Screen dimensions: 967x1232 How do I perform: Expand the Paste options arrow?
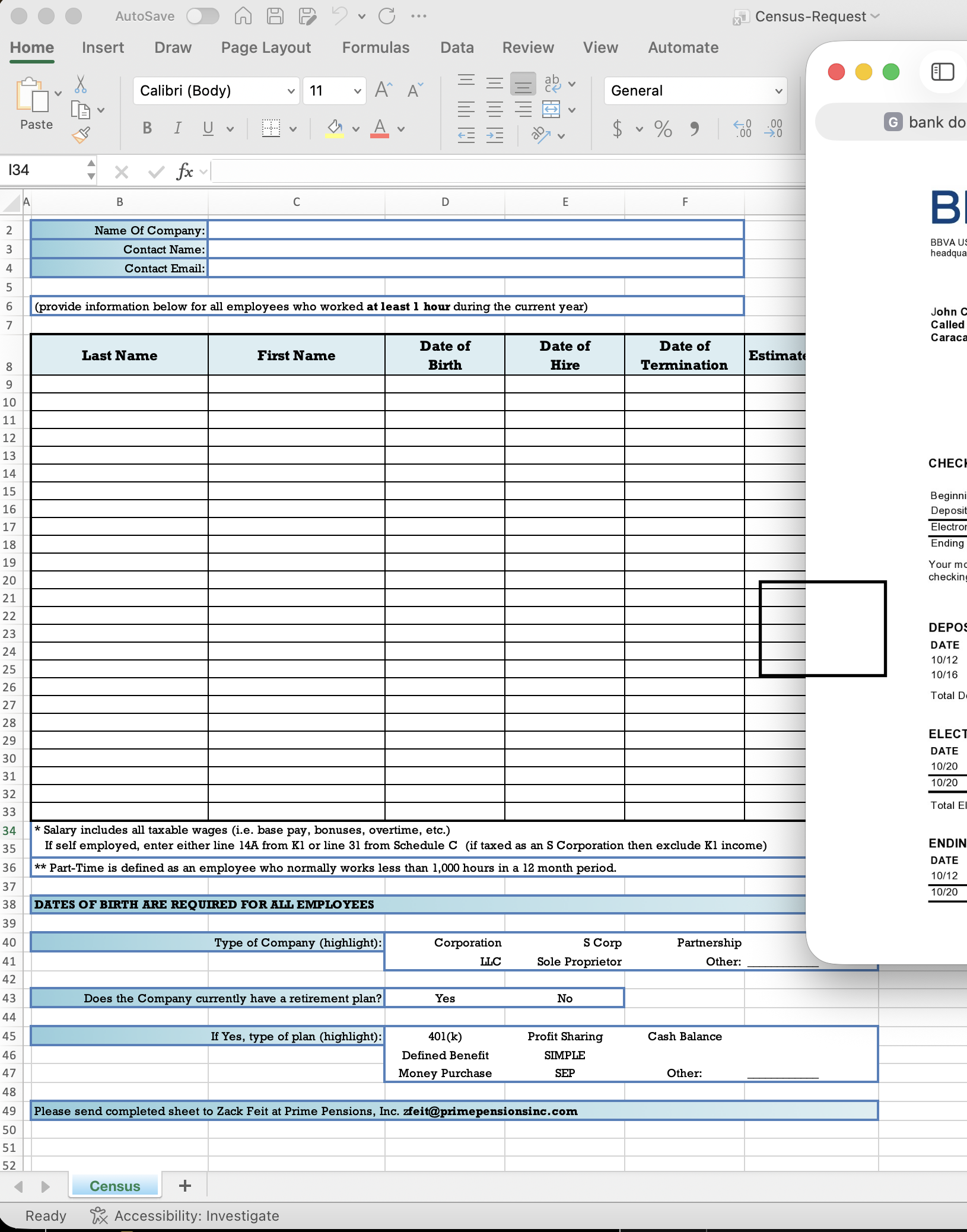coord(58,94)
